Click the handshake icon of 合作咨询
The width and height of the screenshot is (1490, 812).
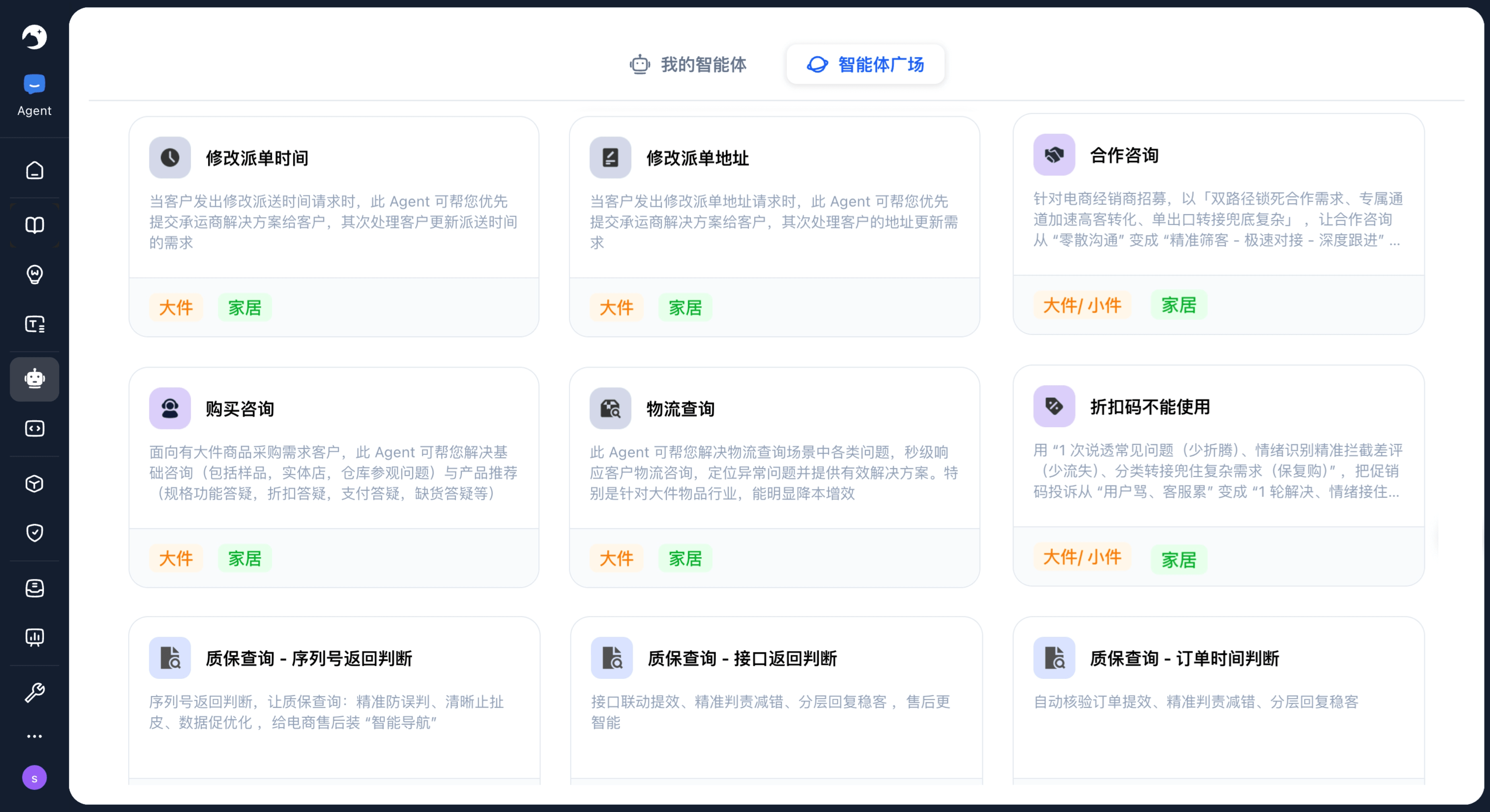tap(1054, 155)
